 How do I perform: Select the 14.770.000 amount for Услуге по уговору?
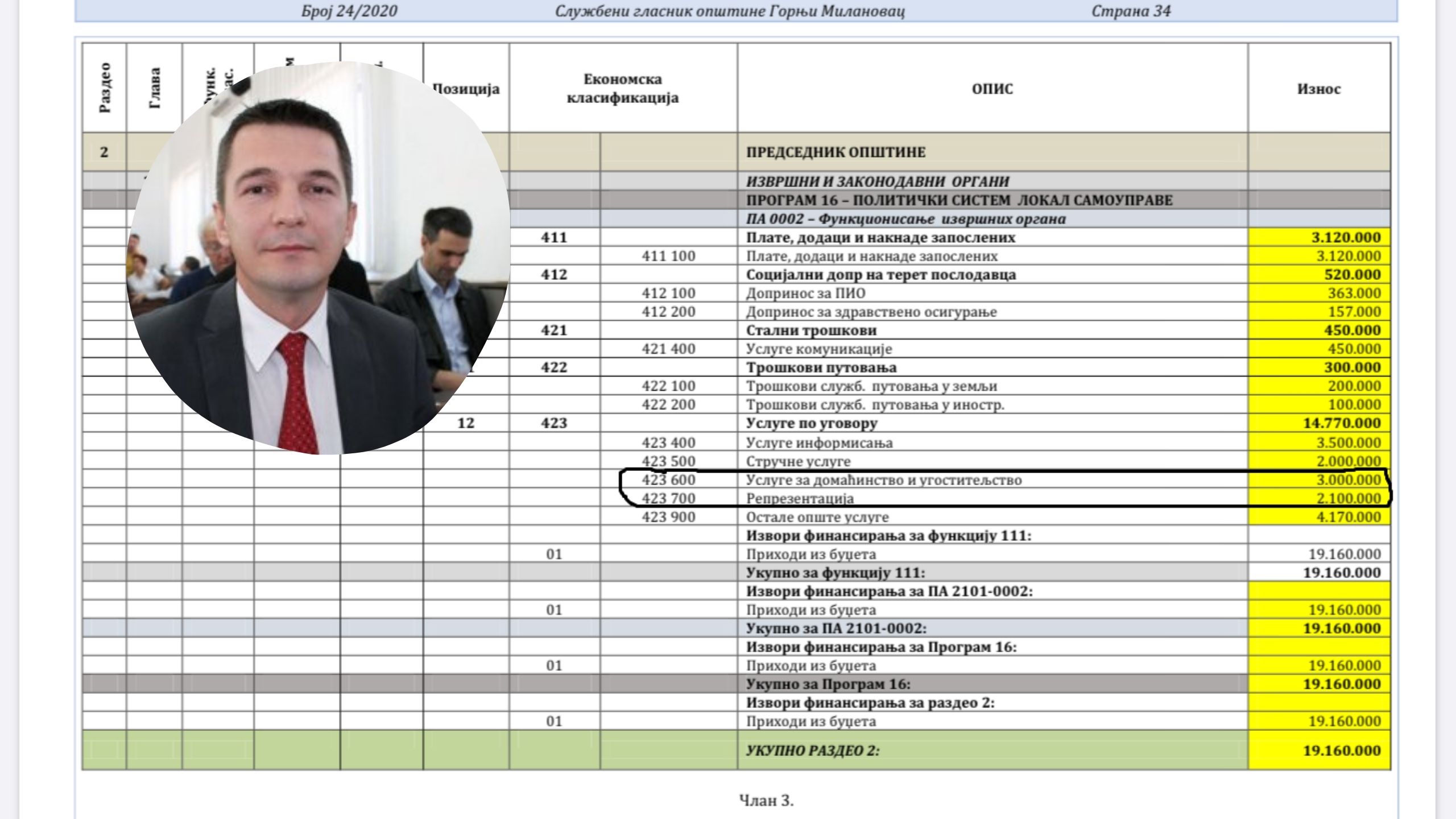[1342, 423]
